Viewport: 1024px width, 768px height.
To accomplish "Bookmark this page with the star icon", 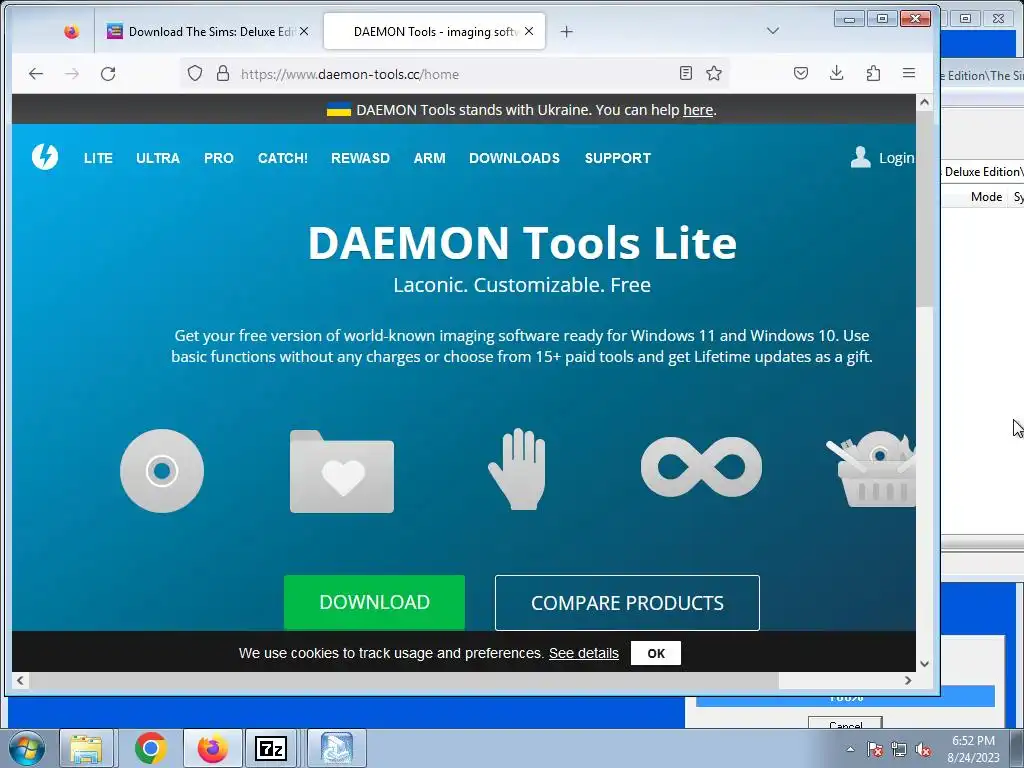I will pyautogui.click(x=714, y=73).
